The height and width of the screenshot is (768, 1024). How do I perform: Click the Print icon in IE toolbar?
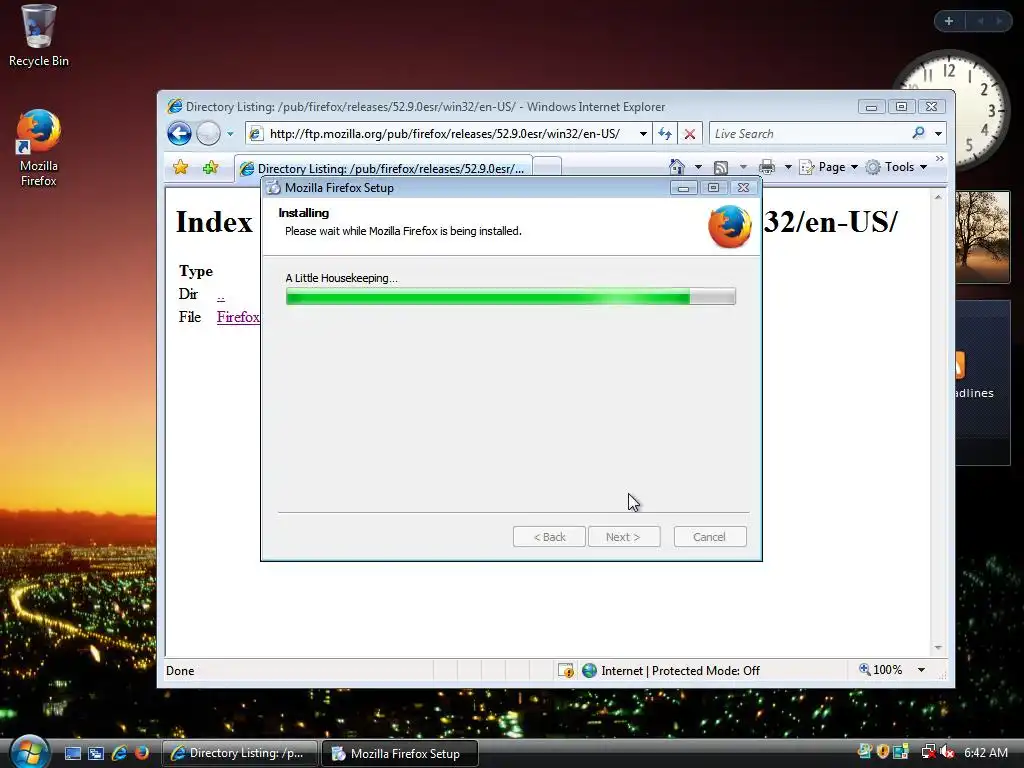(x=767, y=167)
